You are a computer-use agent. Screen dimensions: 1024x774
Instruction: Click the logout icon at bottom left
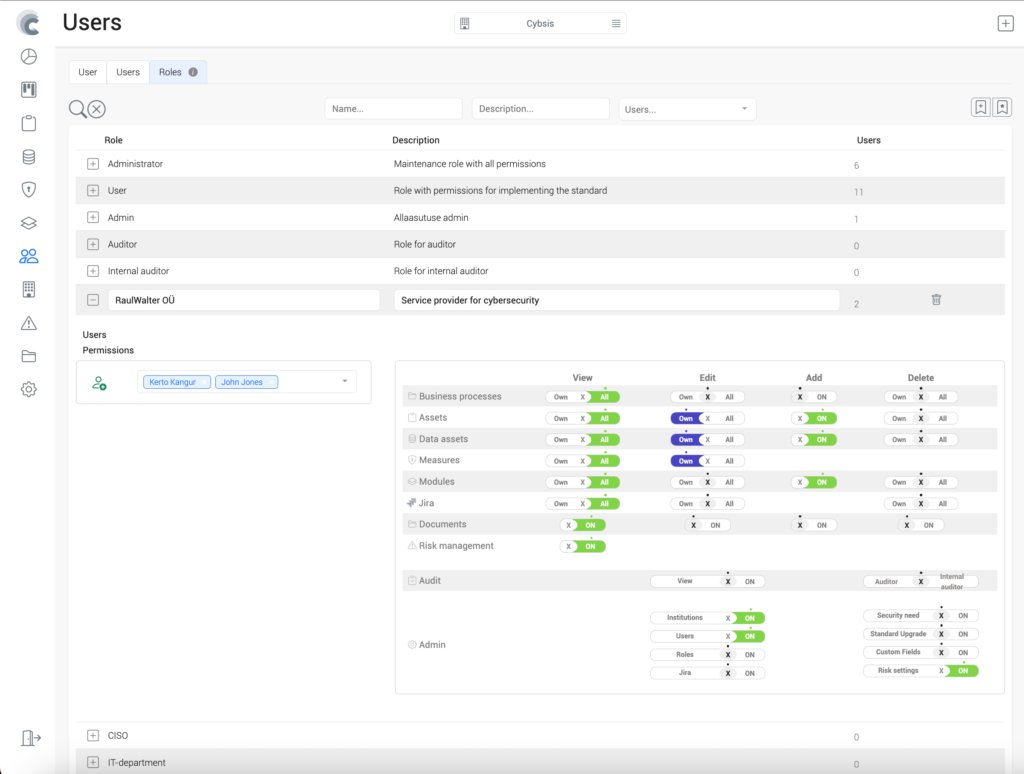[x=30, y=738]
